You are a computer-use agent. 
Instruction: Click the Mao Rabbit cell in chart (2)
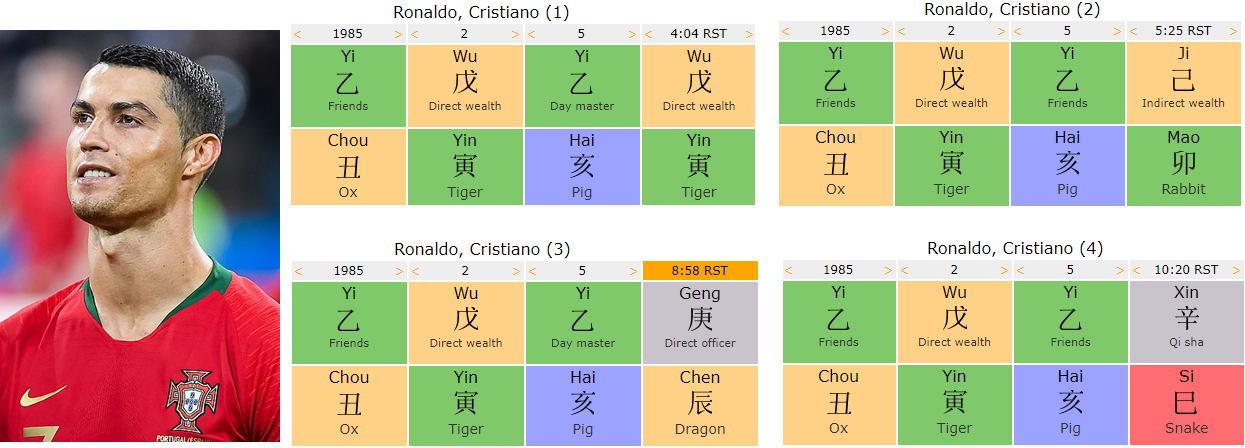(x=1184, y=164)
